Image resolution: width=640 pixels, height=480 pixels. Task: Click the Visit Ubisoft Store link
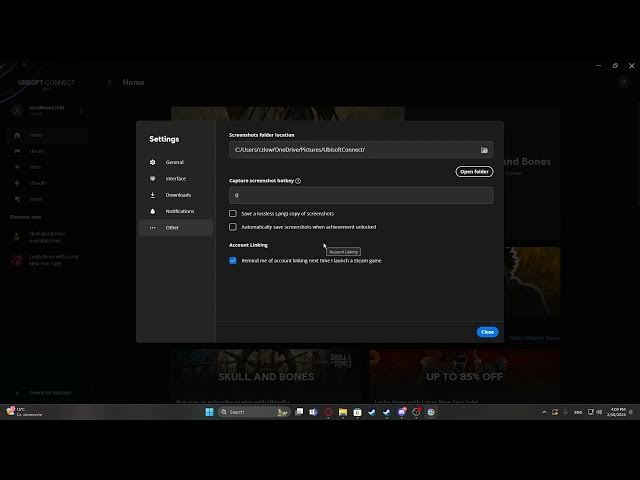coord(535,338)
